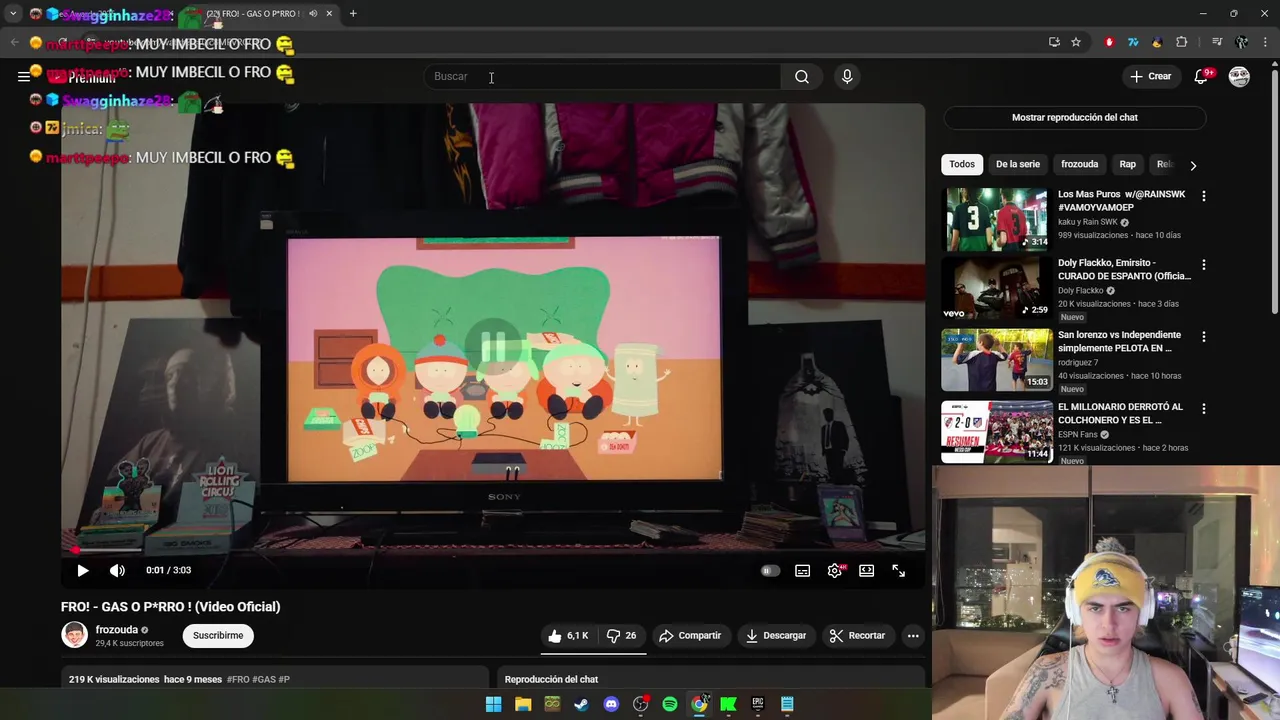
Task: Open the Chrome profile avatar
Action: point(1241,42)
